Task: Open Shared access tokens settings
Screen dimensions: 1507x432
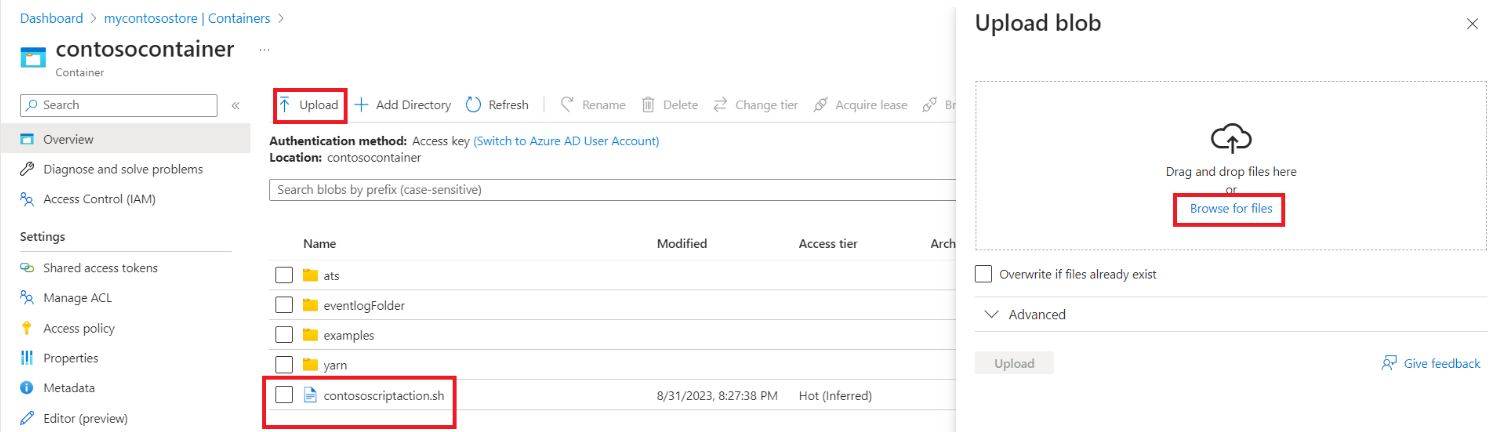Action: [100, 268]
